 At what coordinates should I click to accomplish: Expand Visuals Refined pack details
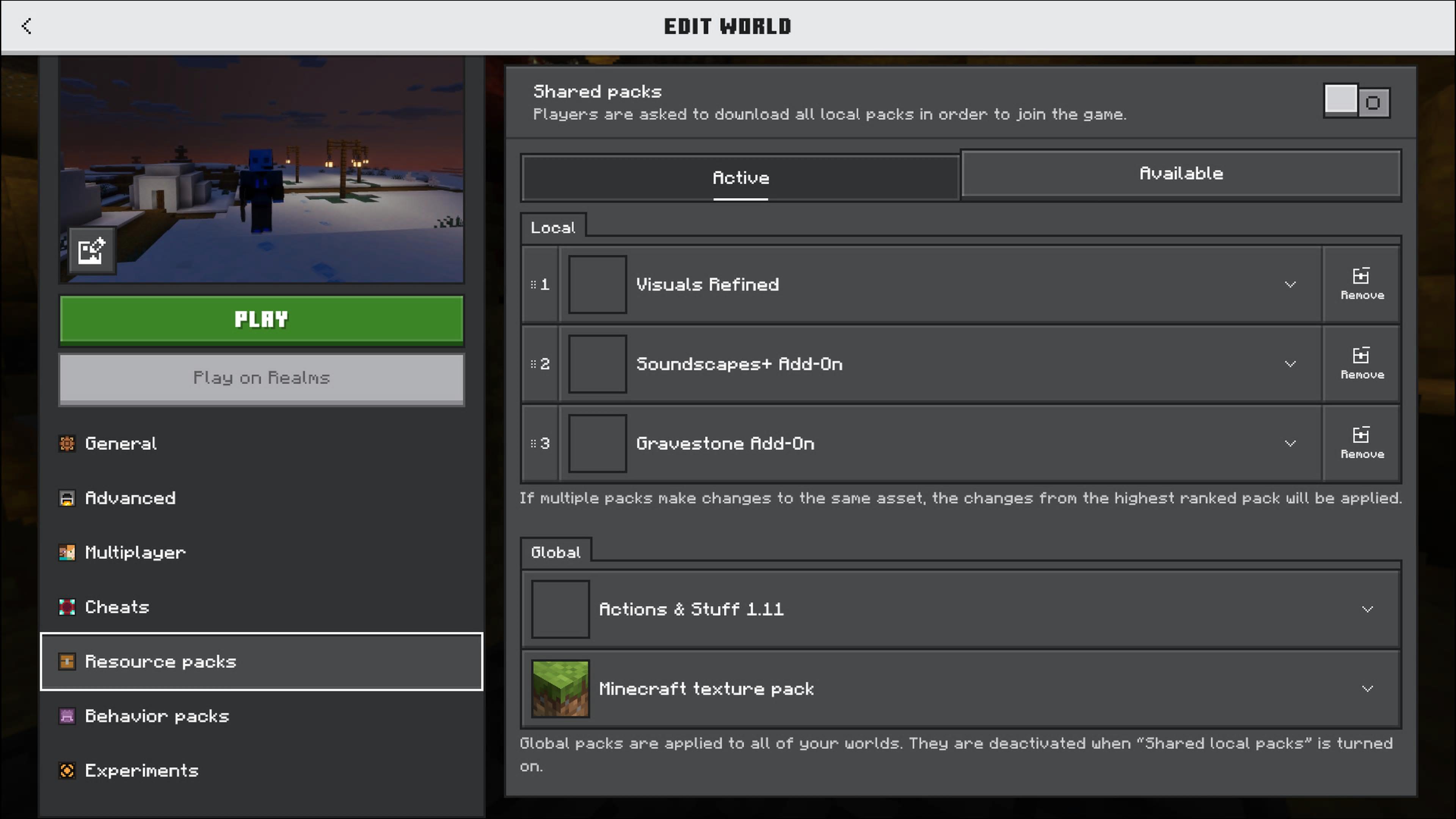pos(1290,284)
